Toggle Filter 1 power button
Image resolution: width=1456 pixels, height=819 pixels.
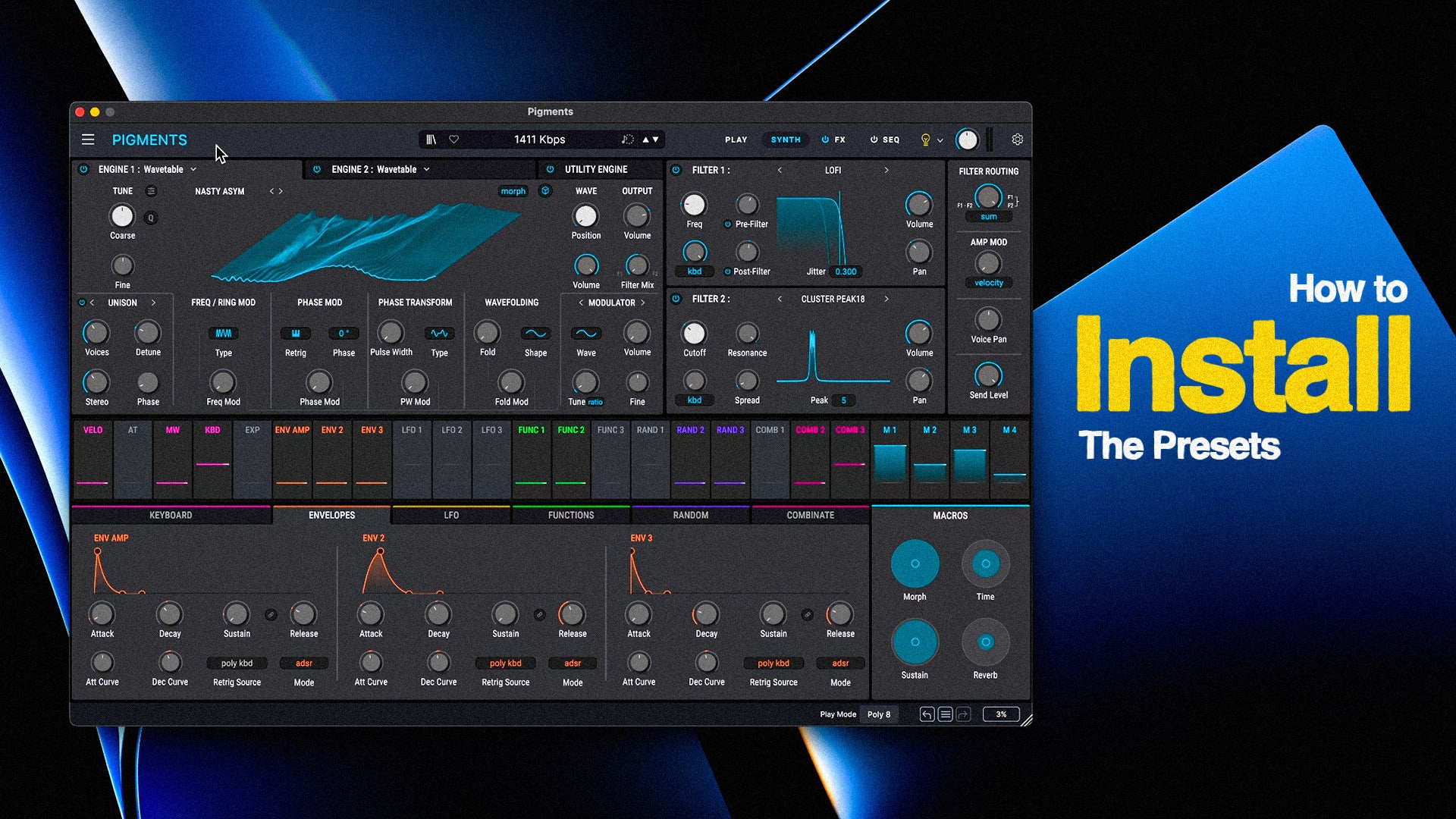click(x=676, y=170)
